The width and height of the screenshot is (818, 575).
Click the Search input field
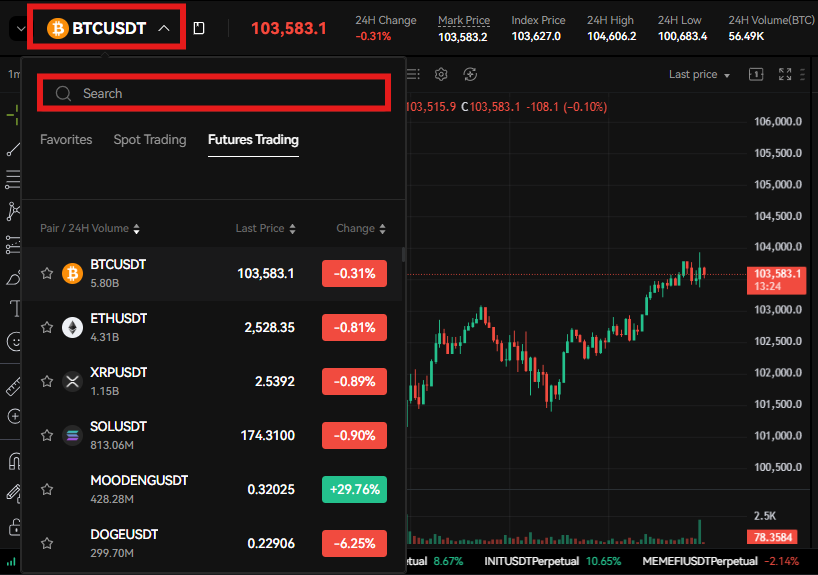(x=213, y=93)
